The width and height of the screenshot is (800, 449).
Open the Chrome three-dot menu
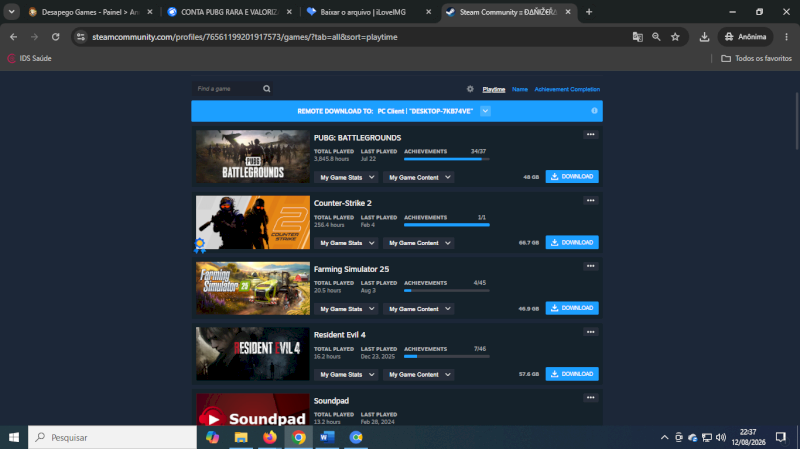[x=786, y=37]
